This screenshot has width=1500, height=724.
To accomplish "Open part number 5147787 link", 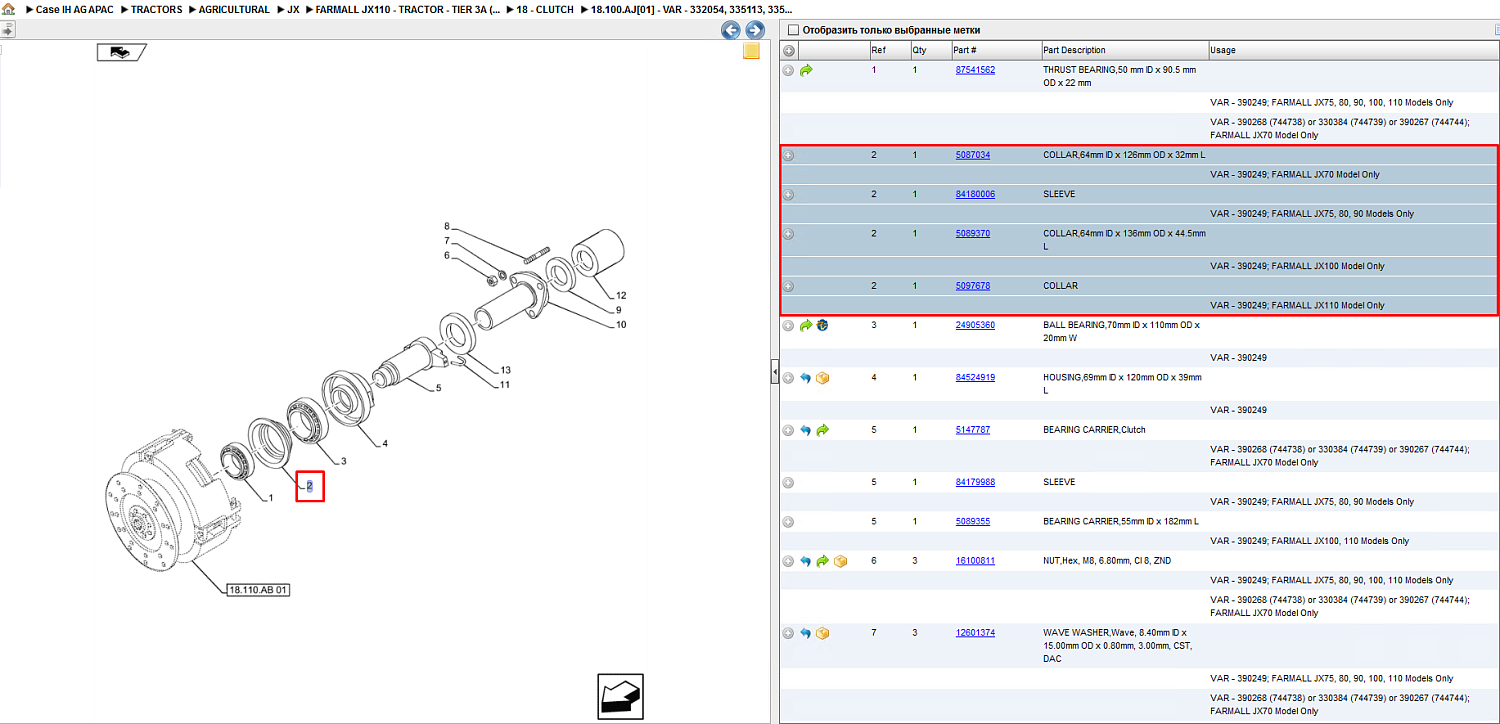I will [973, 430].
